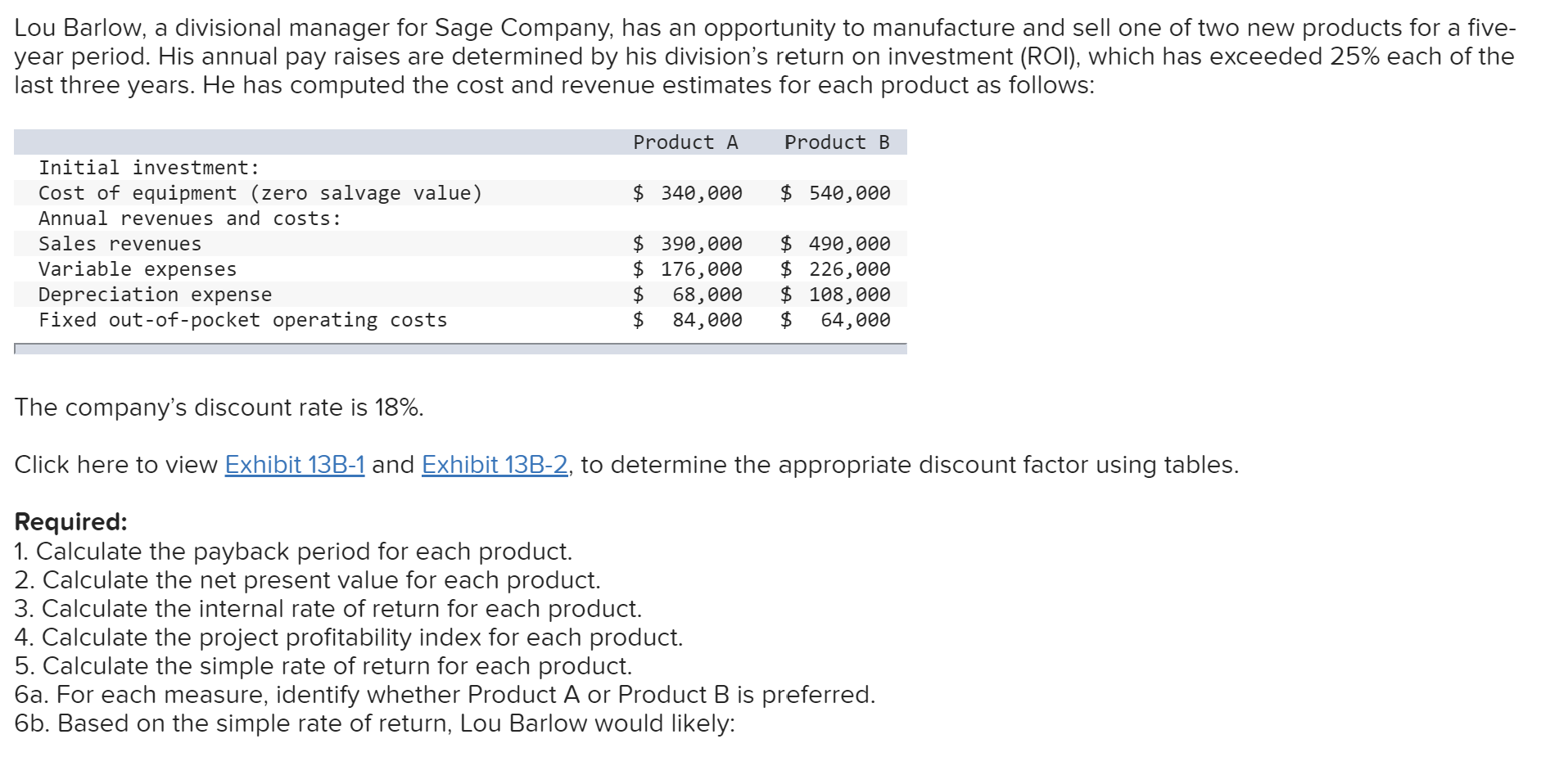Screen dimensions: 1568x757
Task: Click the Product A column header
Action: [x=685, y=142]
